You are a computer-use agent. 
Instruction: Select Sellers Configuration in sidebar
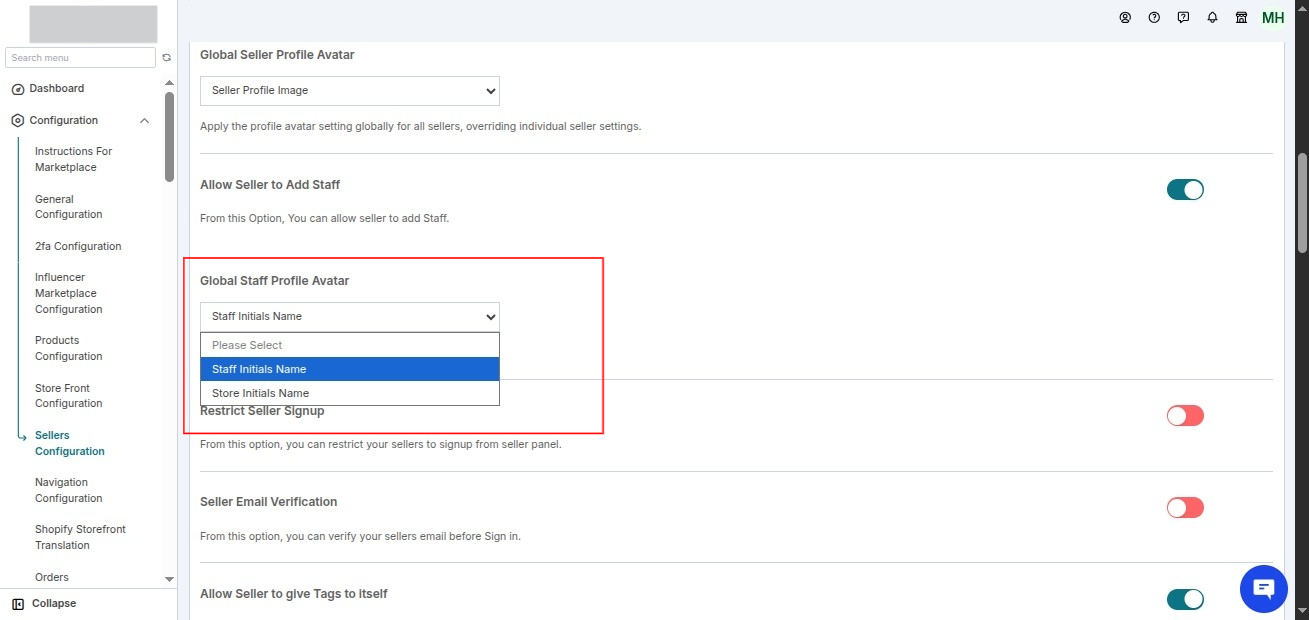pyautogui.click(x=70, y=443)
